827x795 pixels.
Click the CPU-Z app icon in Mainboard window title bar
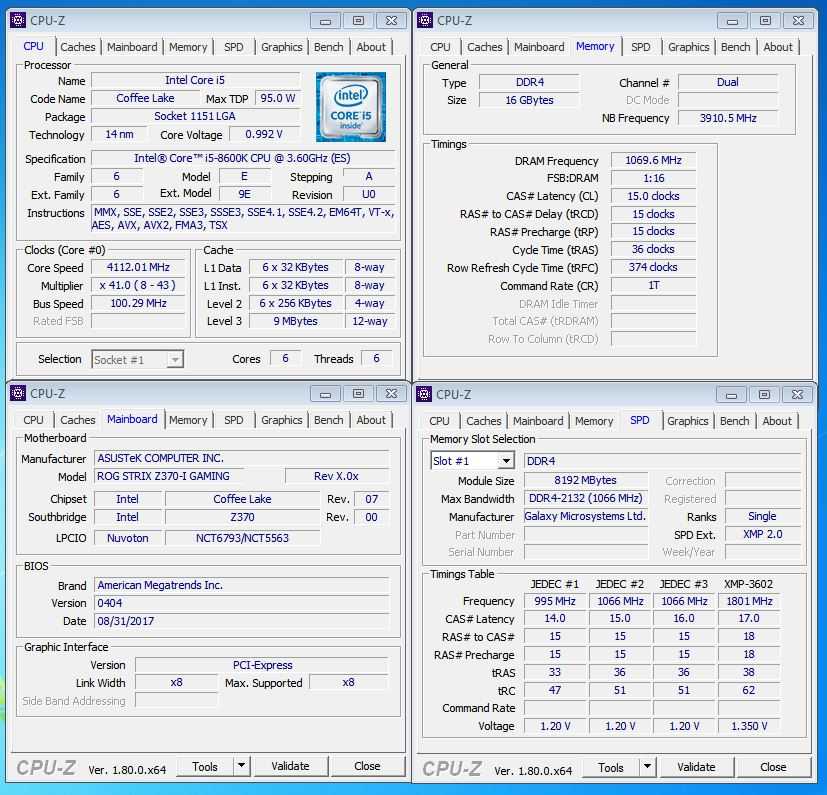tap(17, 394)
